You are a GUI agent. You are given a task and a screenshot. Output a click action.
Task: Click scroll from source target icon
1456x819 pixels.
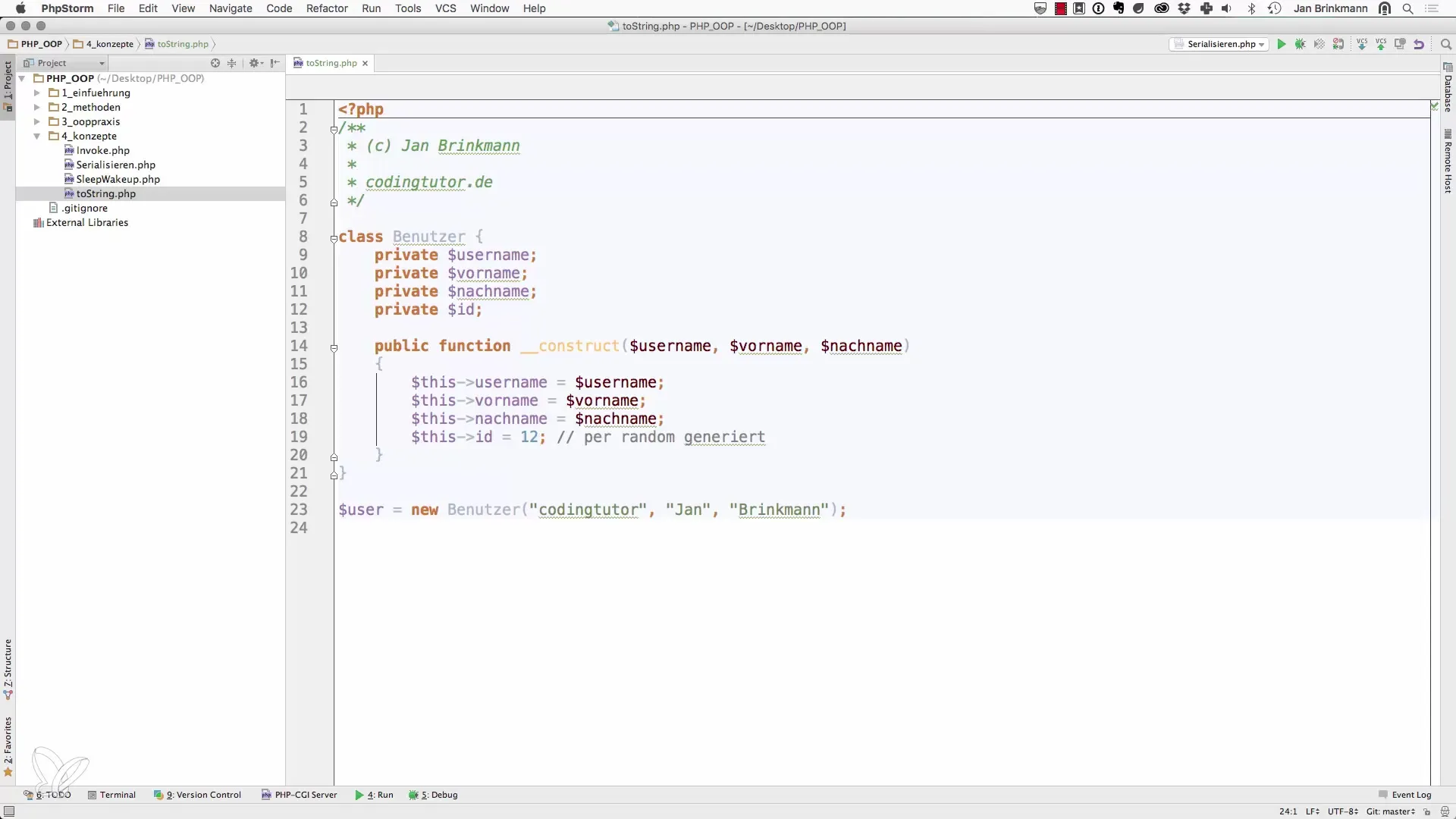click(215, 63)
